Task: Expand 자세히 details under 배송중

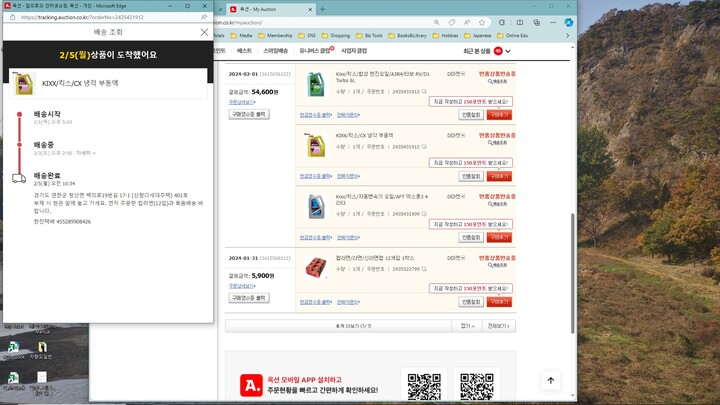Action: click(86, 153)
